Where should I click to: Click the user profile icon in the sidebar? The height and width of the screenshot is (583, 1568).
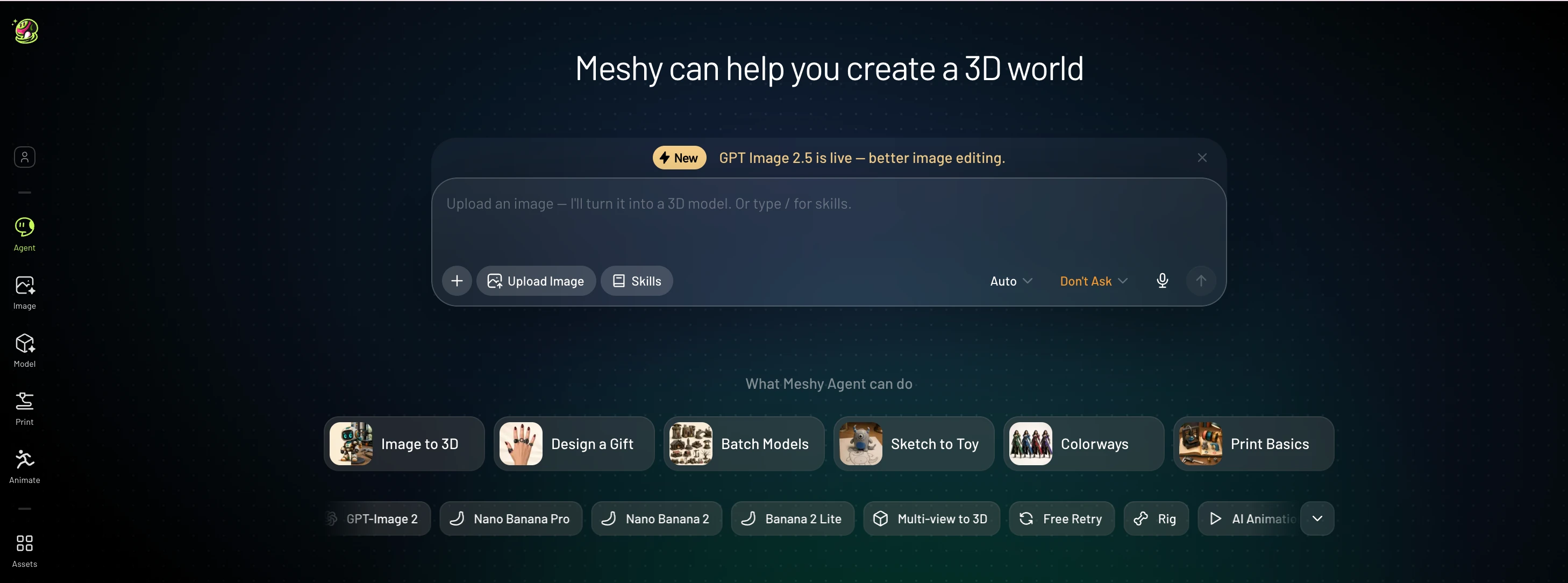tap(24, 157)
